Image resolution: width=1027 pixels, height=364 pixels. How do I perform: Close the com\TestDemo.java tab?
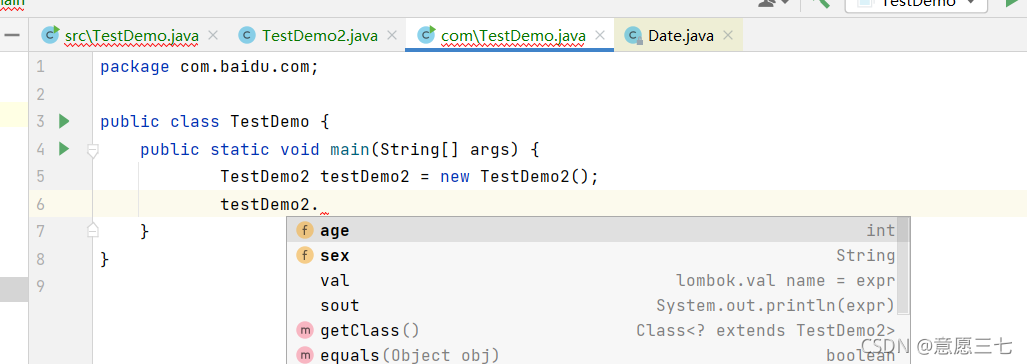pos(599,35)
